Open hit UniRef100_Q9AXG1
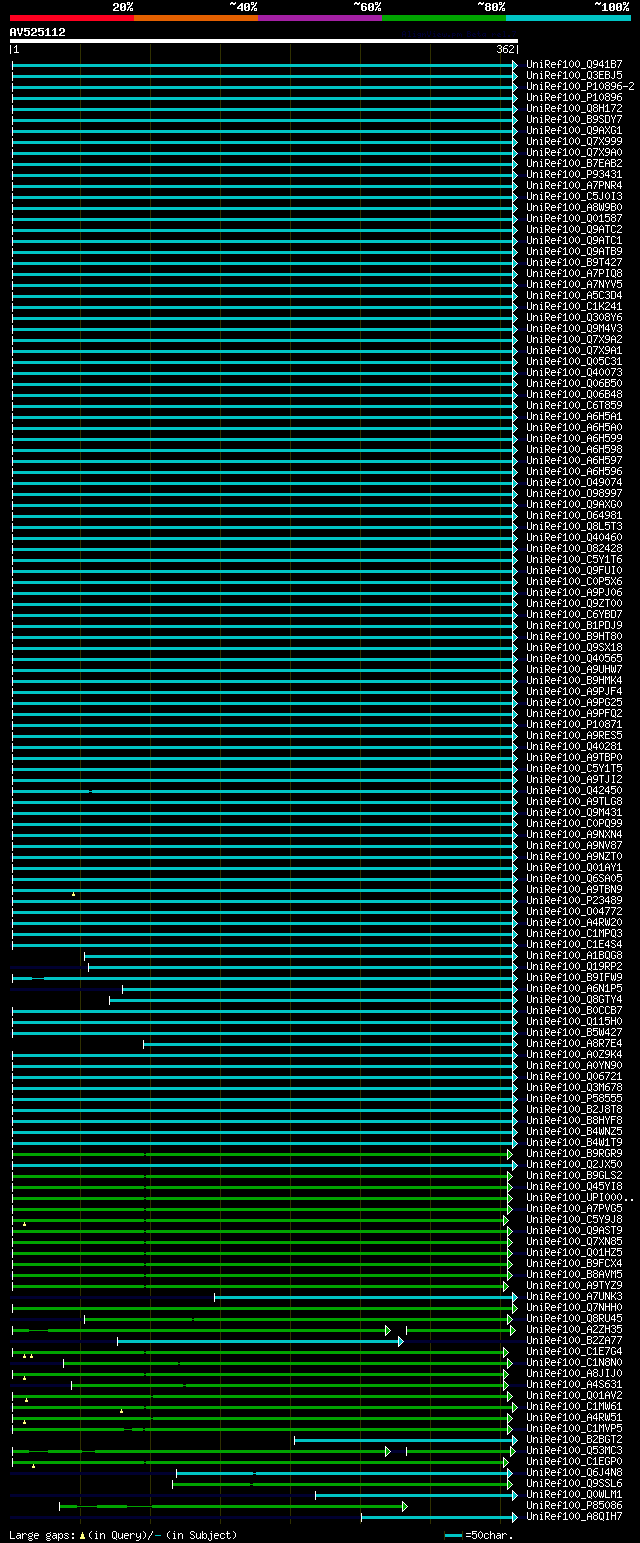The image size is (640, 1543). [574, 131]
